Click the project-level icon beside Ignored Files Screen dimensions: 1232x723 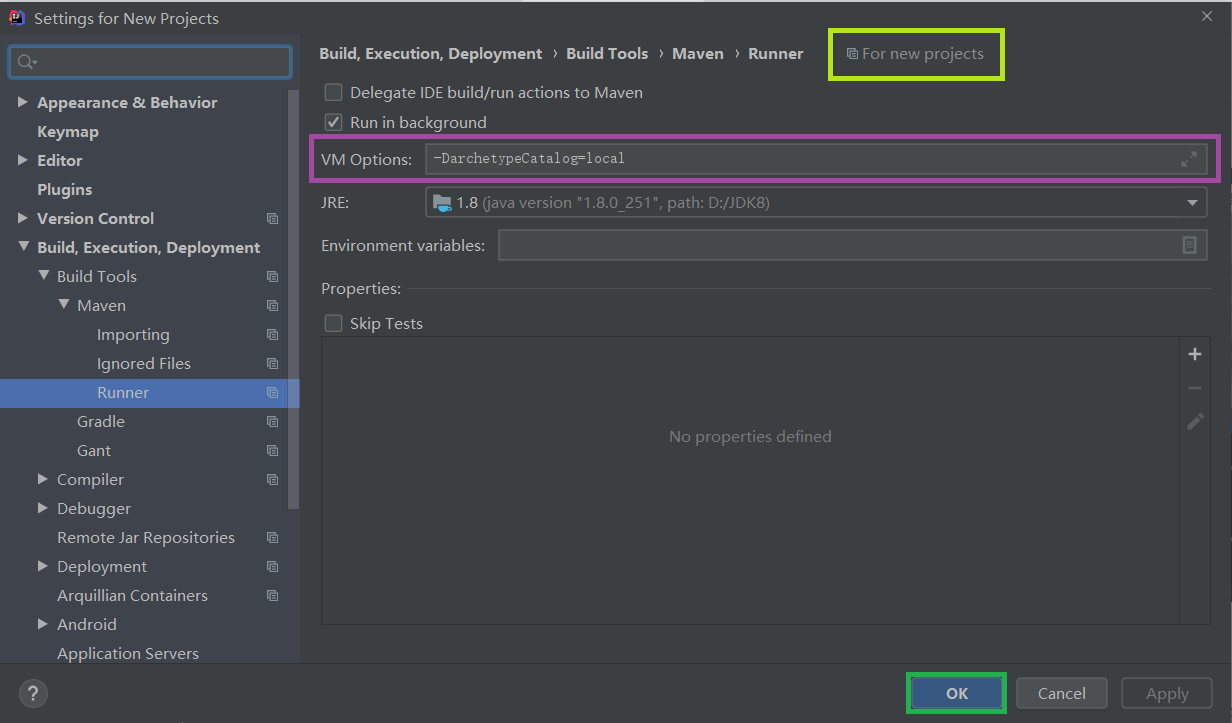[272, 363]
